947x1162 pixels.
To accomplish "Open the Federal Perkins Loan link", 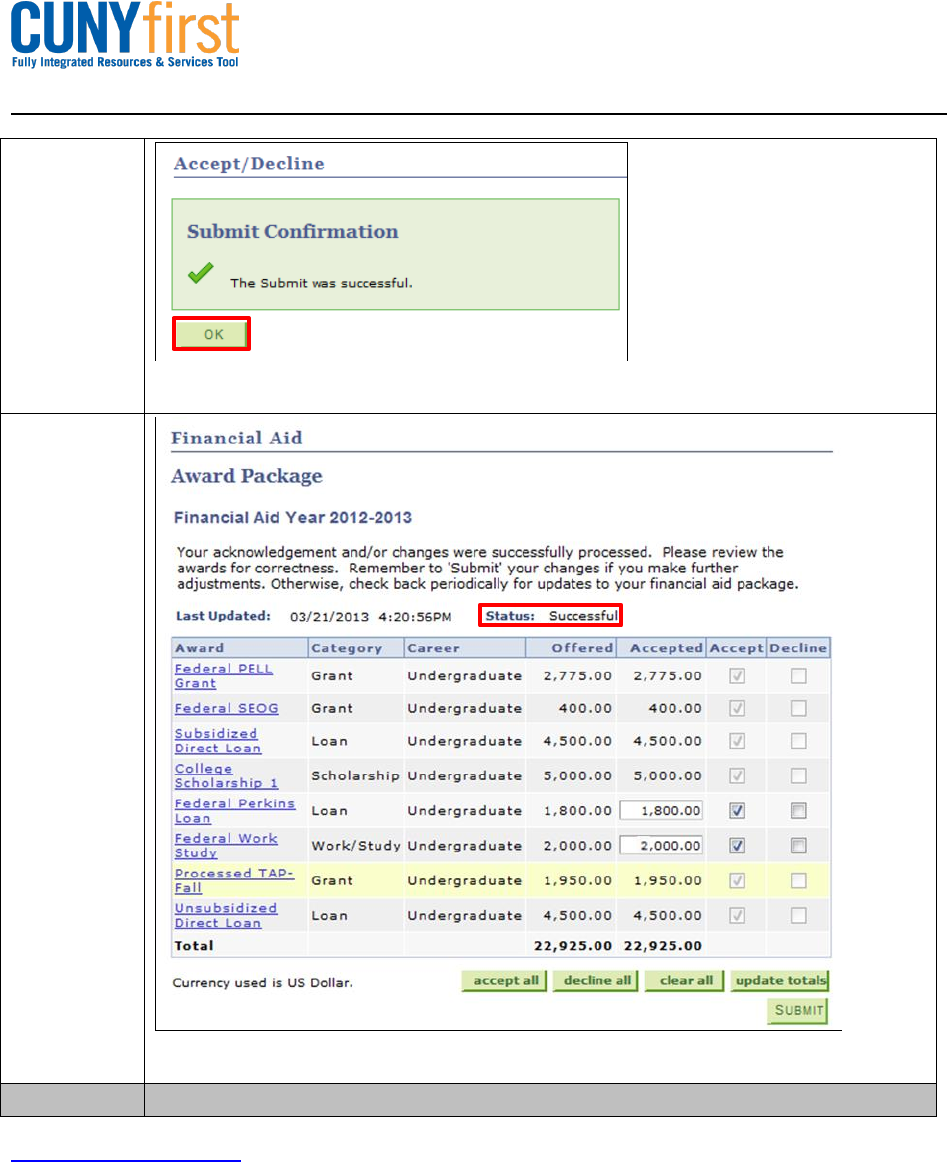I will point(234,811).
